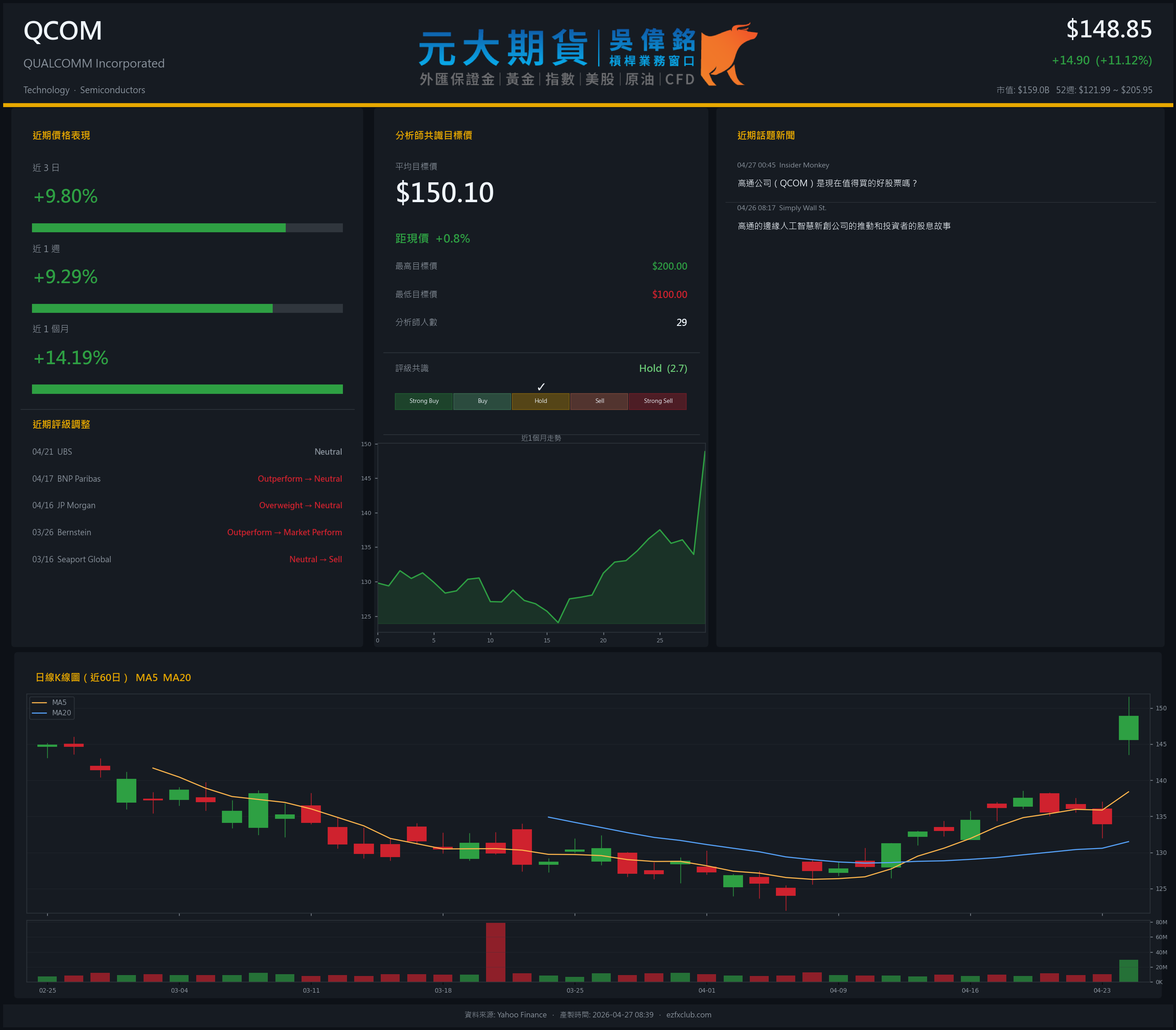Click the $200.00 highest target price
1176x1030 pixels.
(x=669, y=266)
